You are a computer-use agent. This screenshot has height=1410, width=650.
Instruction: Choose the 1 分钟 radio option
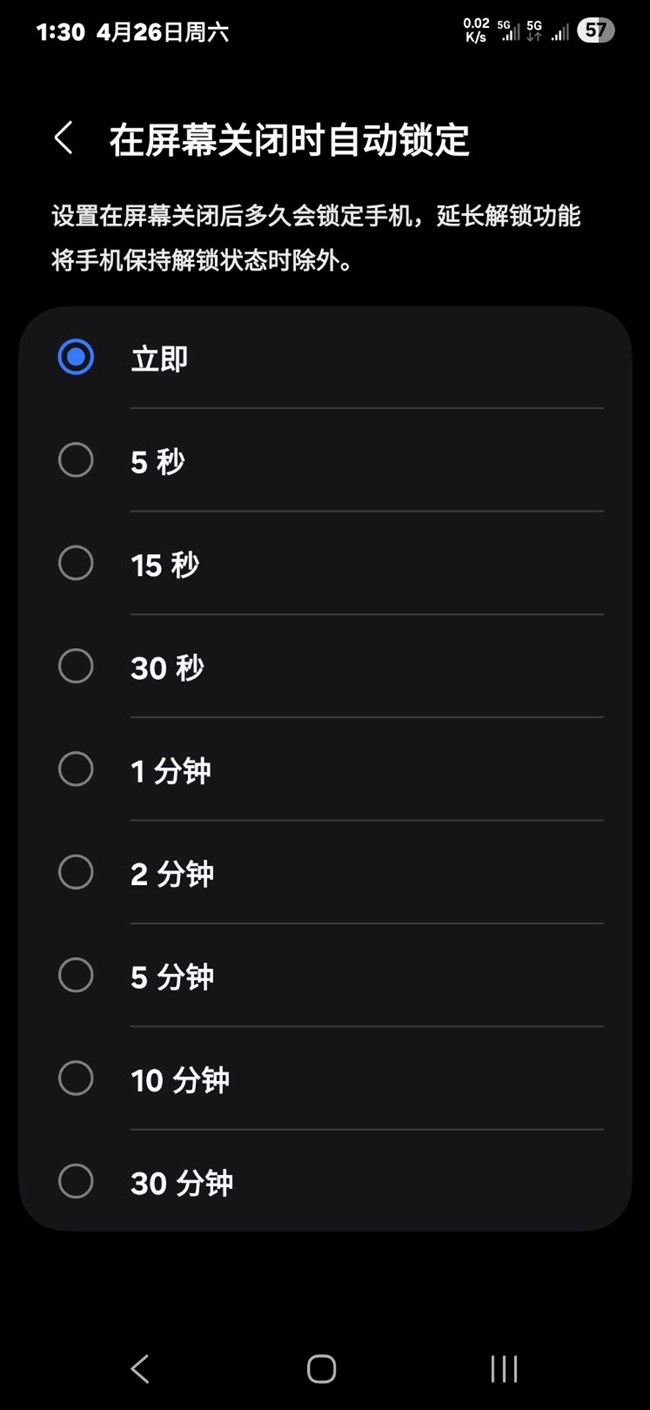pyautogui.click(x=76, y=770)
